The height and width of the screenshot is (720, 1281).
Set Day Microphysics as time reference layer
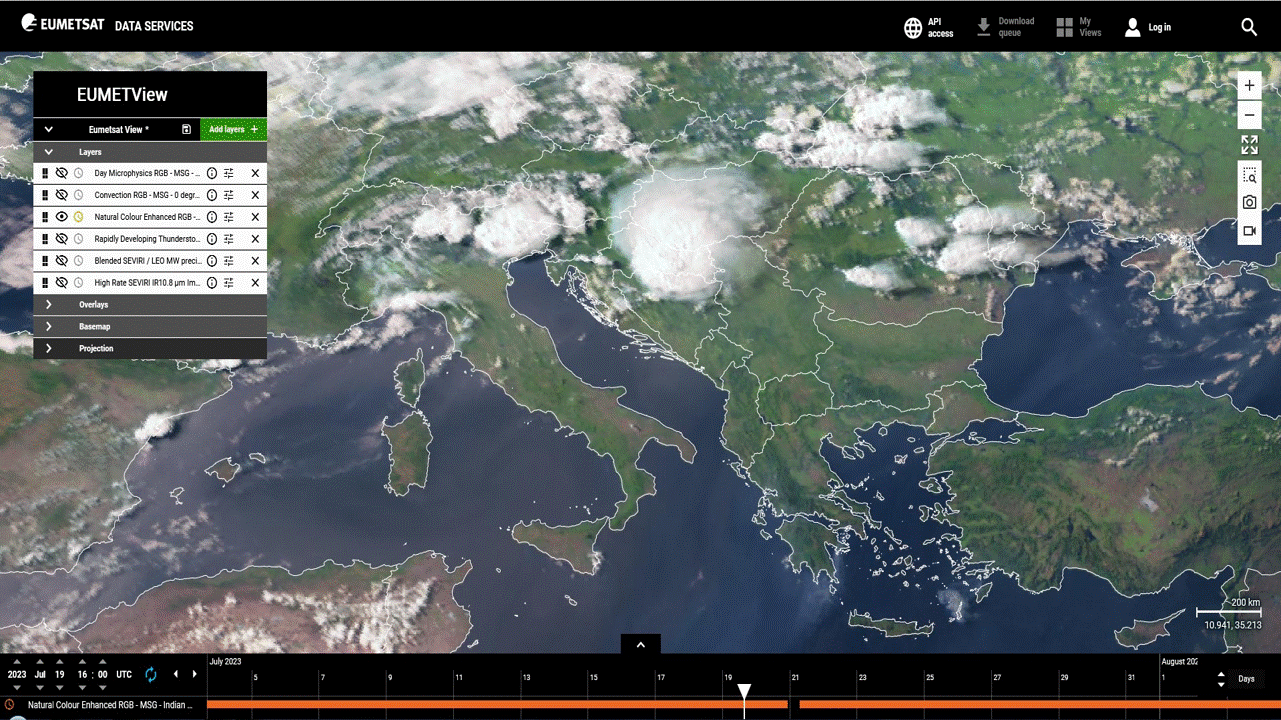[79, 173]
